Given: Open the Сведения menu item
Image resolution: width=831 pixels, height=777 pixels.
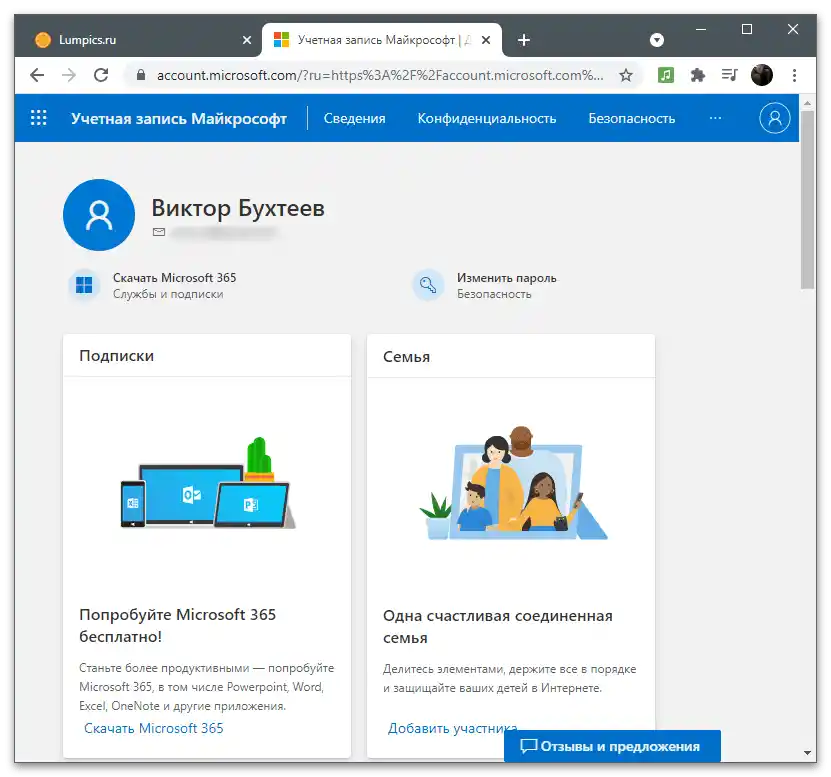Looking at the screenshot, I should [355, 118].
